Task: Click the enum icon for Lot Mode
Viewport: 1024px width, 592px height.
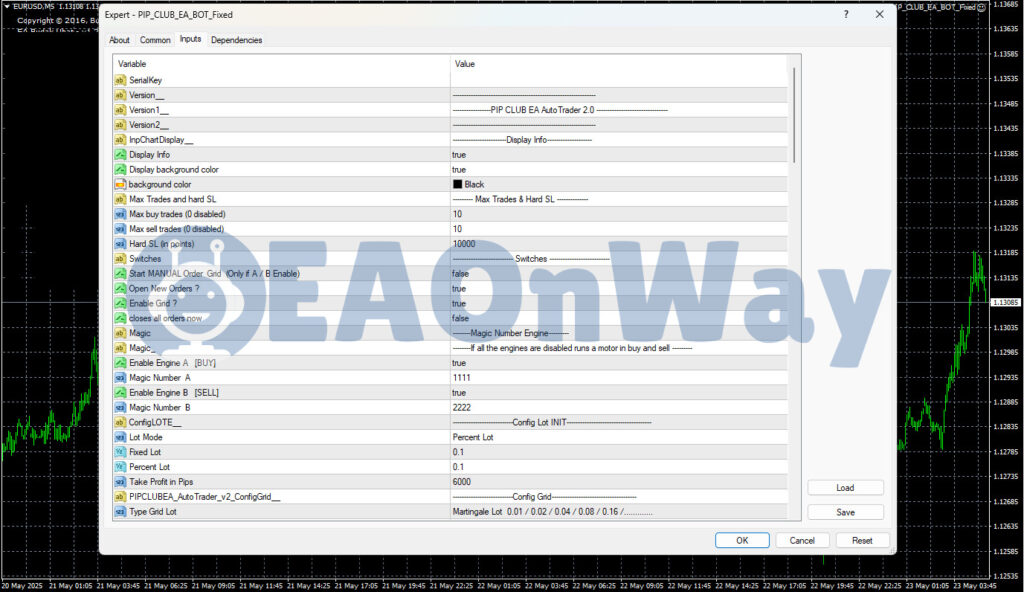Action: click(120, 437)
